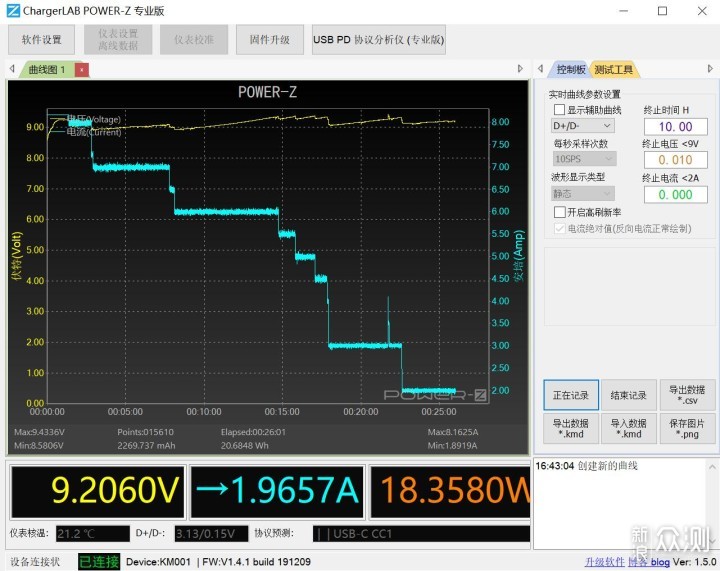Close the 曲线图 1 tab
This screenshot has width=720, height=571.
point(82,70)
